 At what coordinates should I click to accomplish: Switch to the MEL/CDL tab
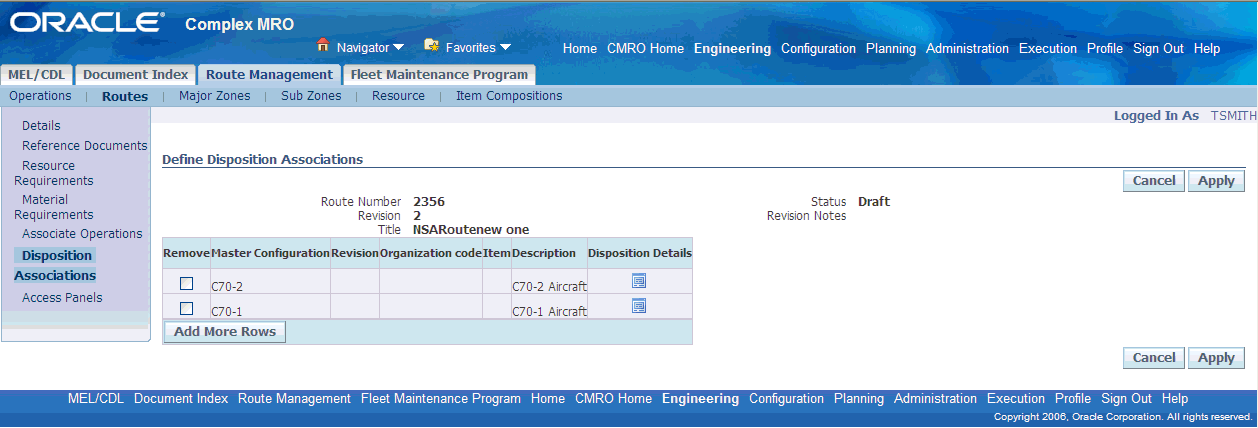point(37,75)
